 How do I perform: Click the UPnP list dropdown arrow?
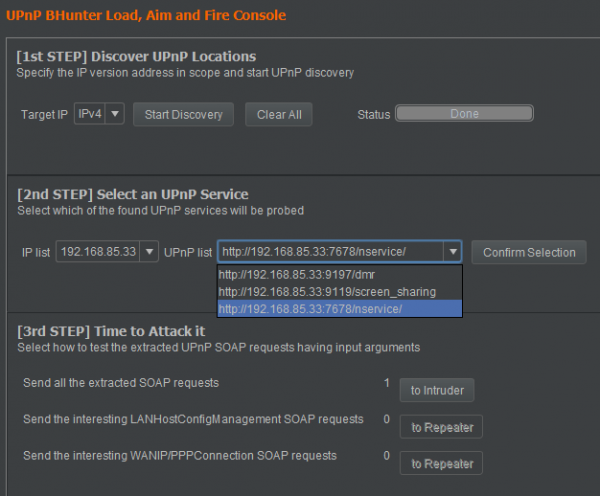point(453,252)
